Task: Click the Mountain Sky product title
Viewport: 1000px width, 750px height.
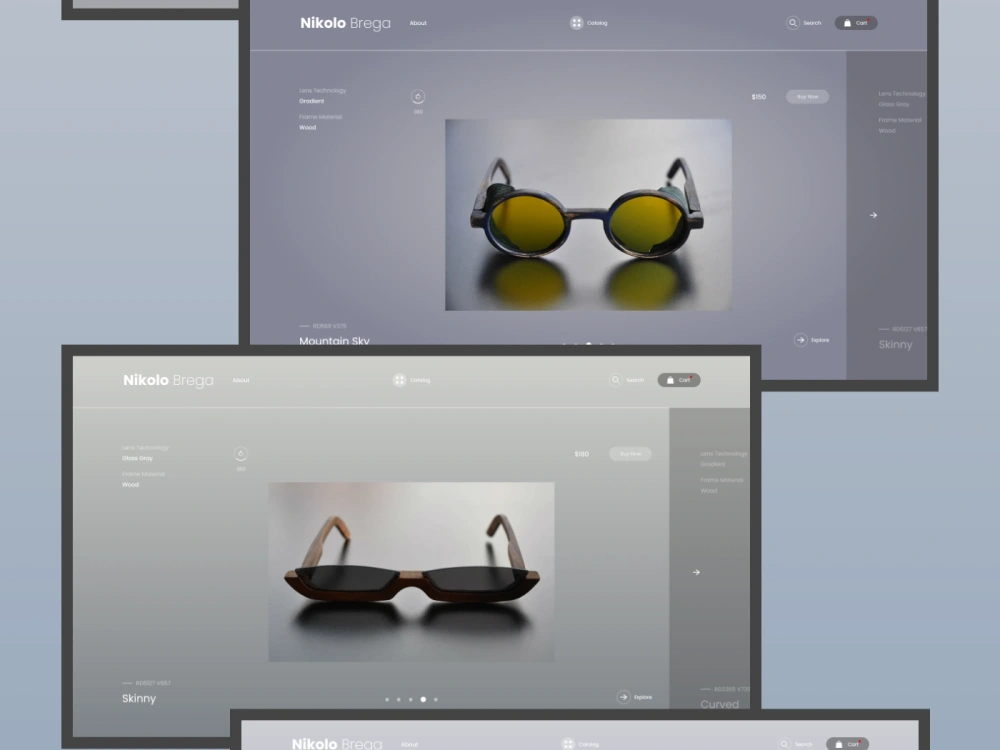Action: pyautogui.click(x=334, y=341)
